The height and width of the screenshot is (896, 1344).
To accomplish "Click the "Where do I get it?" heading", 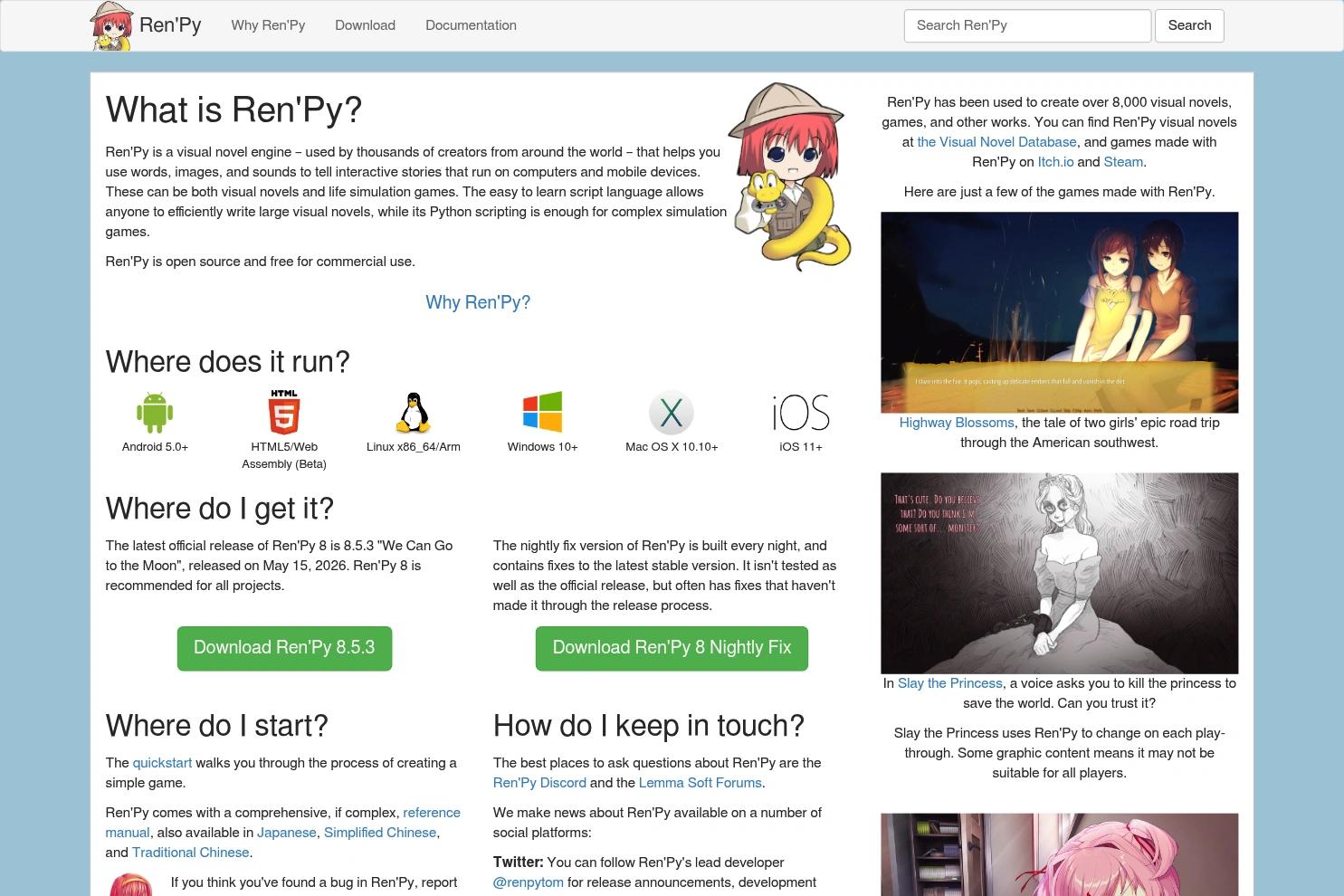I will (x=220, y=509).
